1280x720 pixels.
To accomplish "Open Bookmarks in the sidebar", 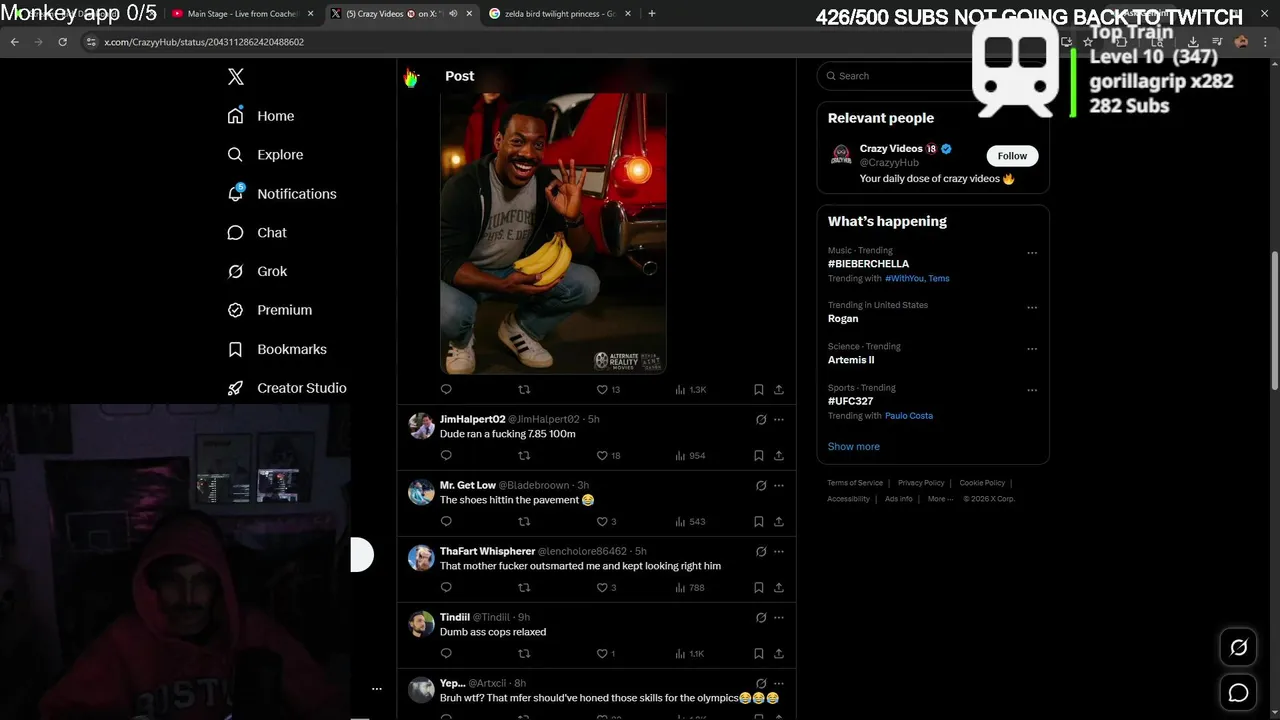I will [277, 349].
